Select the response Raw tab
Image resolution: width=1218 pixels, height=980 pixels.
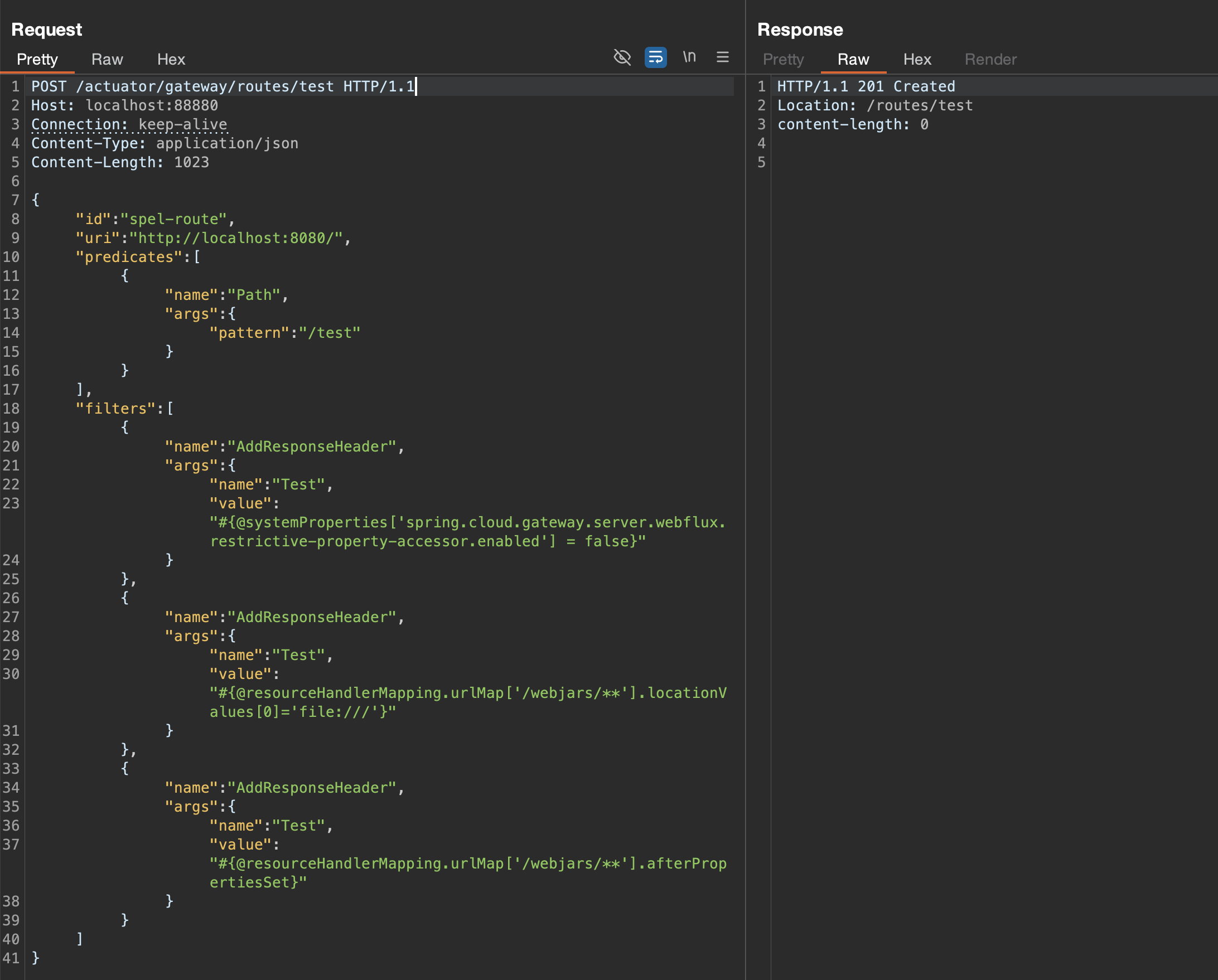[853, 59]
